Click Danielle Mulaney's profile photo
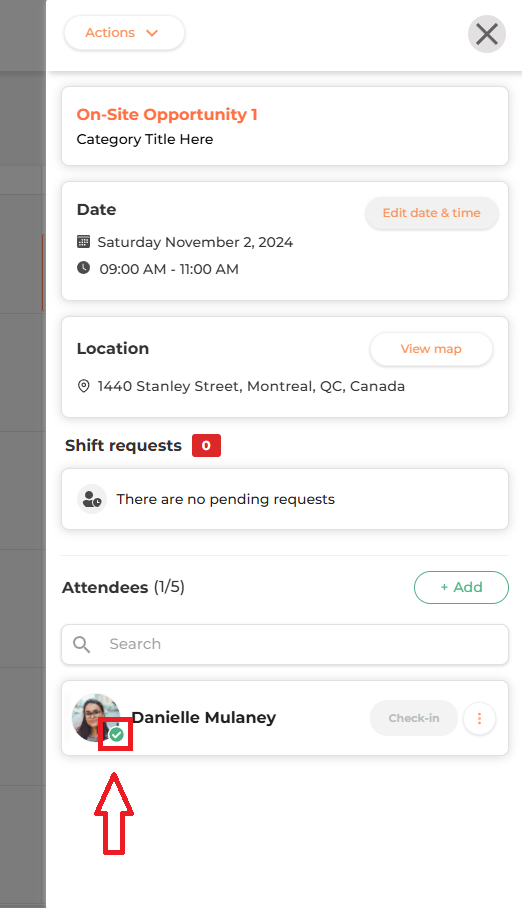Viewport: 522px width, 908px height. point(95,717)
